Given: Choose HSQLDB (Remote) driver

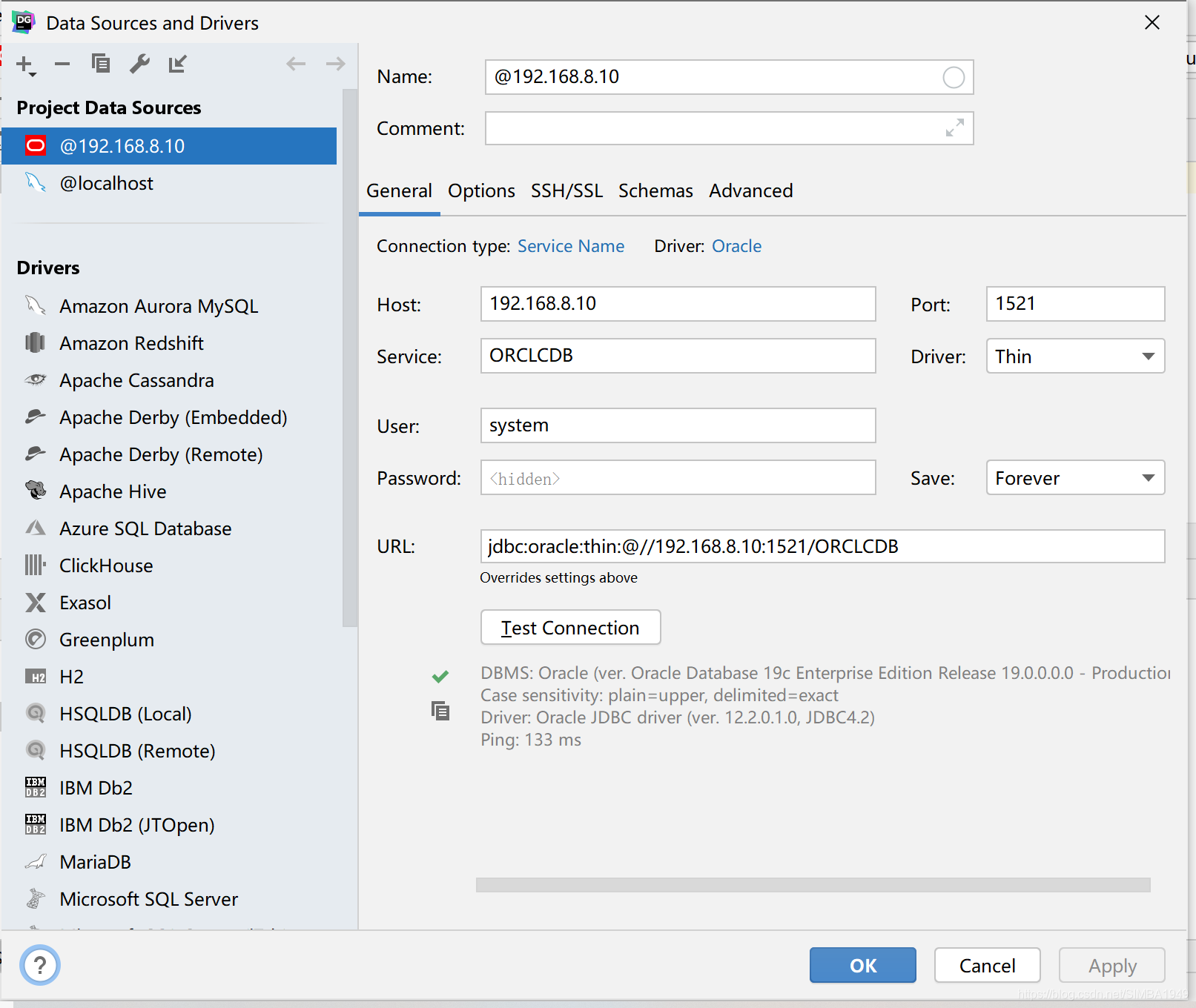Looking at the screenshot, I should point(169,751).
